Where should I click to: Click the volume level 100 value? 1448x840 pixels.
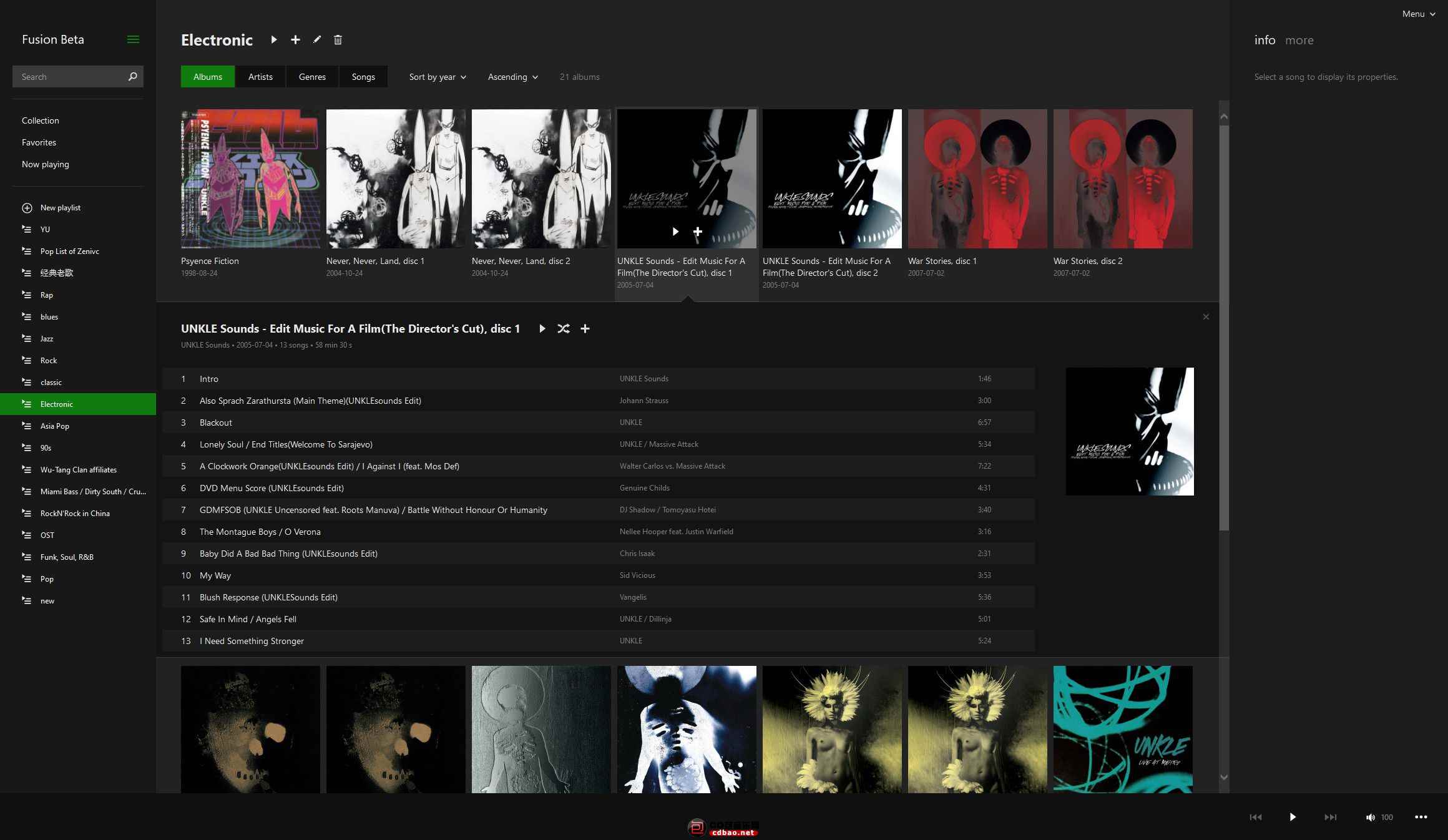(1387, 818)
